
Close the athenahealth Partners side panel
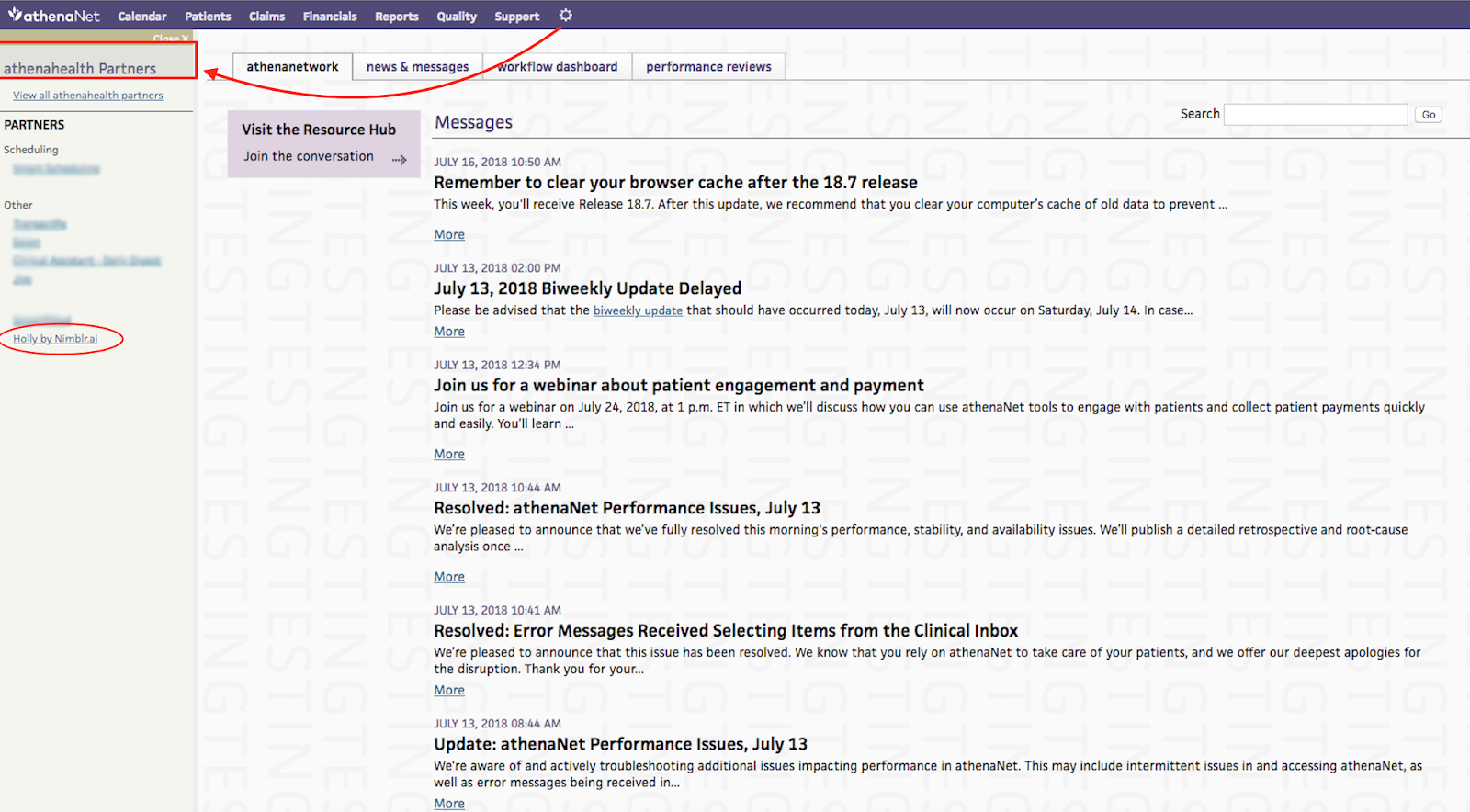pos(171,39)
